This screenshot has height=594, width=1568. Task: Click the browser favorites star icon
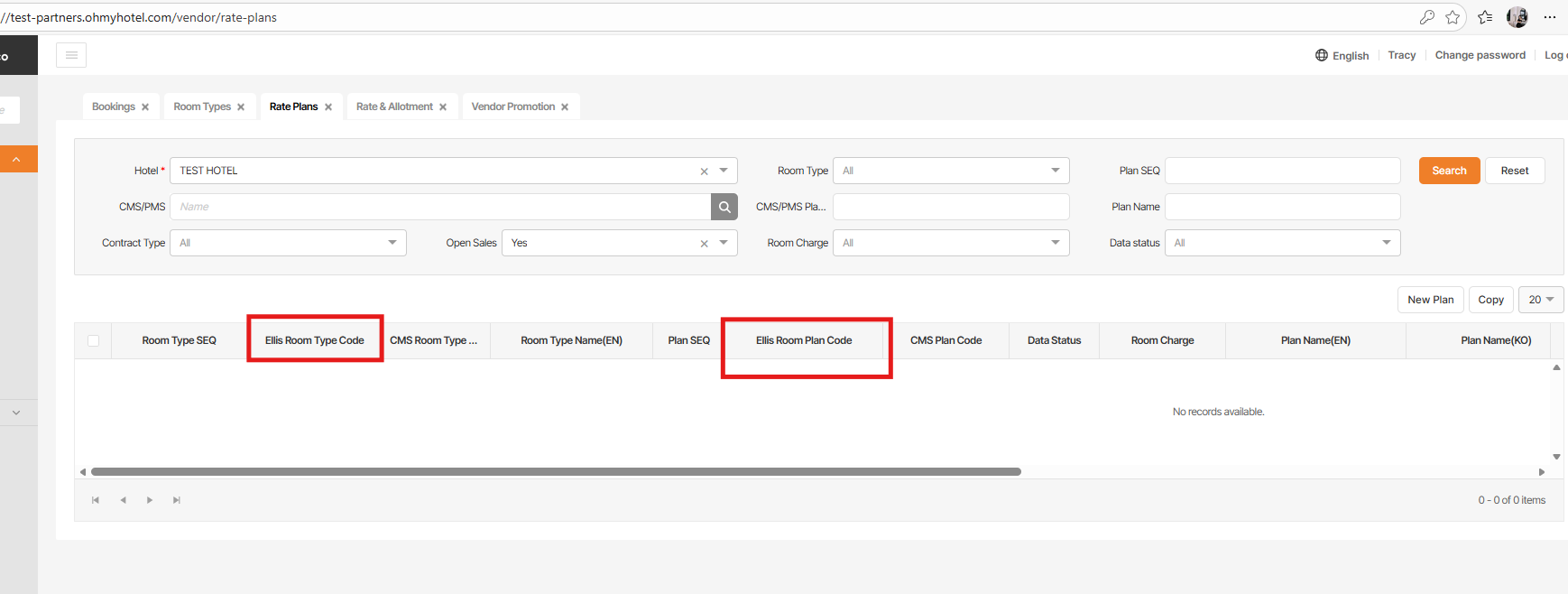coord(1453,17)
